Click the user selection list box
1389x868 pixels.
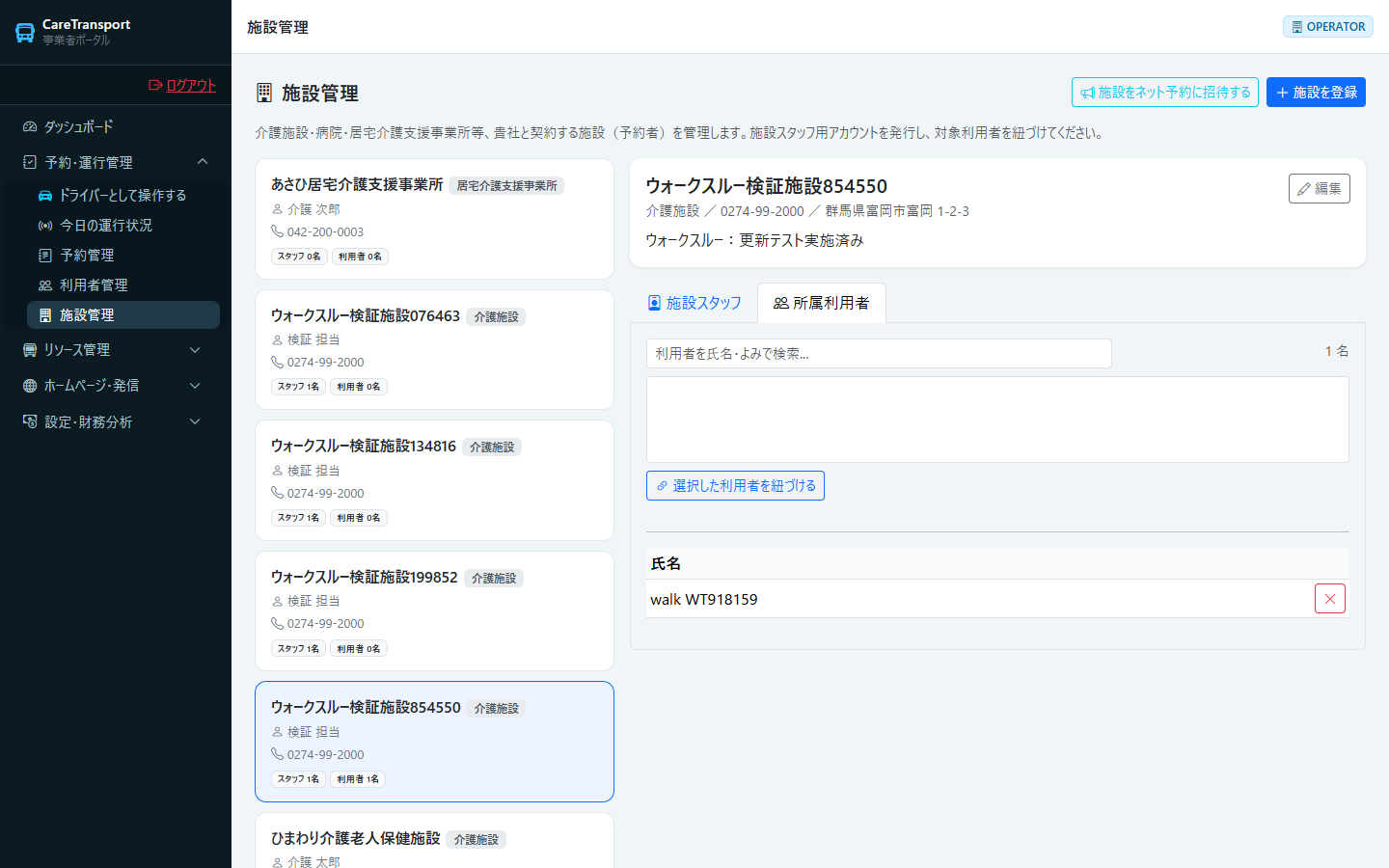point(997,420)
